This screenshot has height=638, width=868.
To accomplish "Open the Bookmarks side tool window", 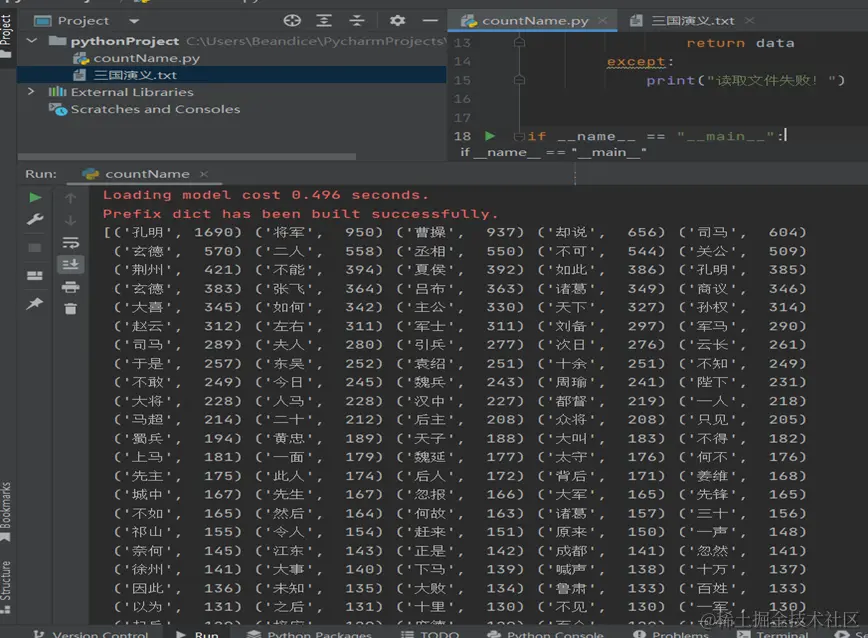I will point(6,512).
